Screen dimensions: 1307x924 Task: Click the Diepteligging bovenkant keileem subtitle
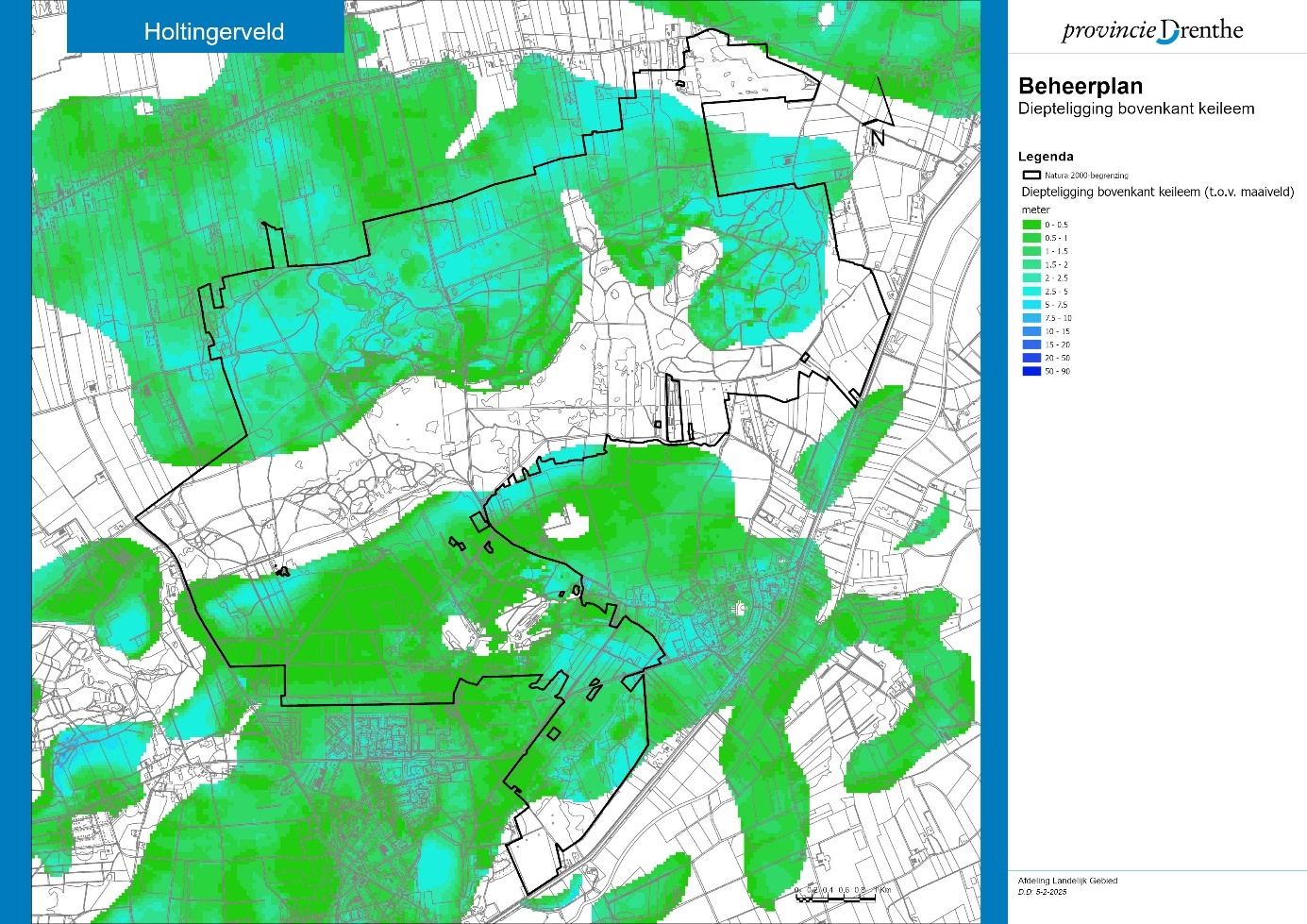click(x=1135, y=109)
